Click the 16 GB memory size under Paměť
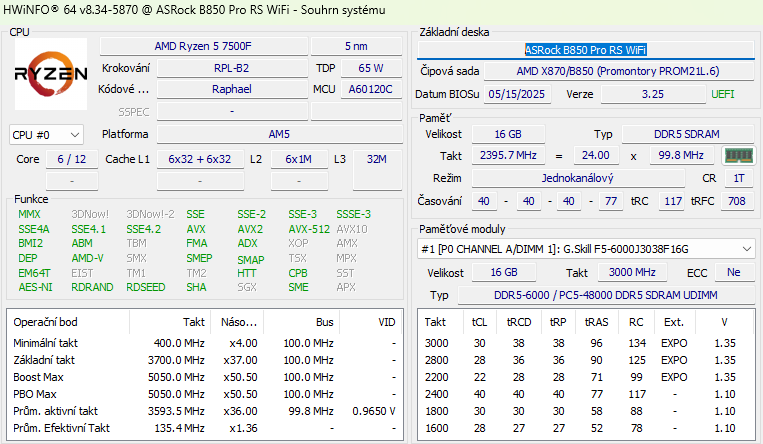The width and height of the screenshot is (763, 444). point(508,134)
